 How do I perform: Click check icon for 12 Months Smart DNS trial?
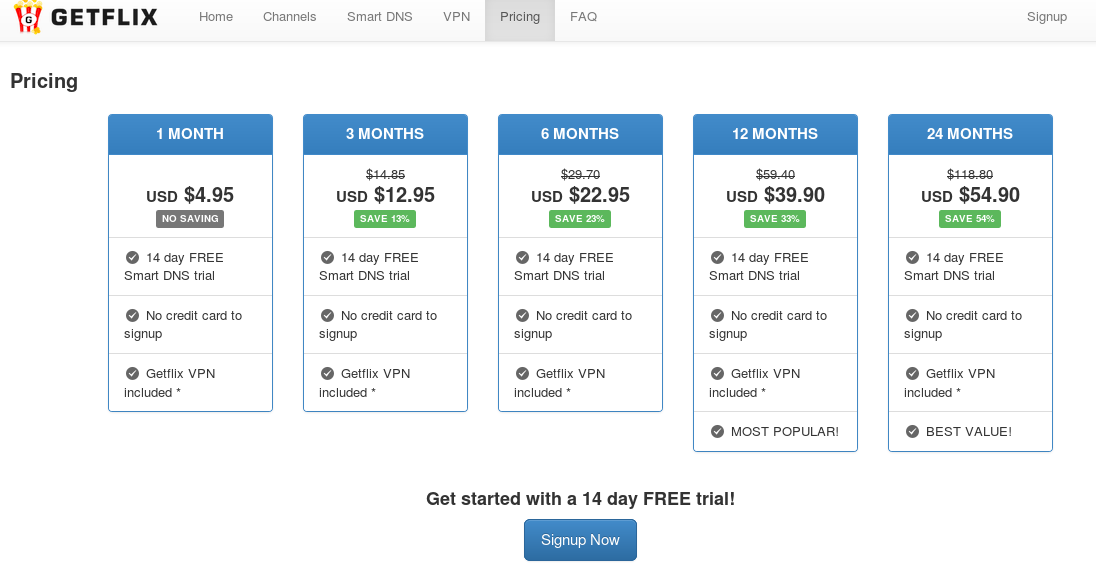(x=717, y=257)
